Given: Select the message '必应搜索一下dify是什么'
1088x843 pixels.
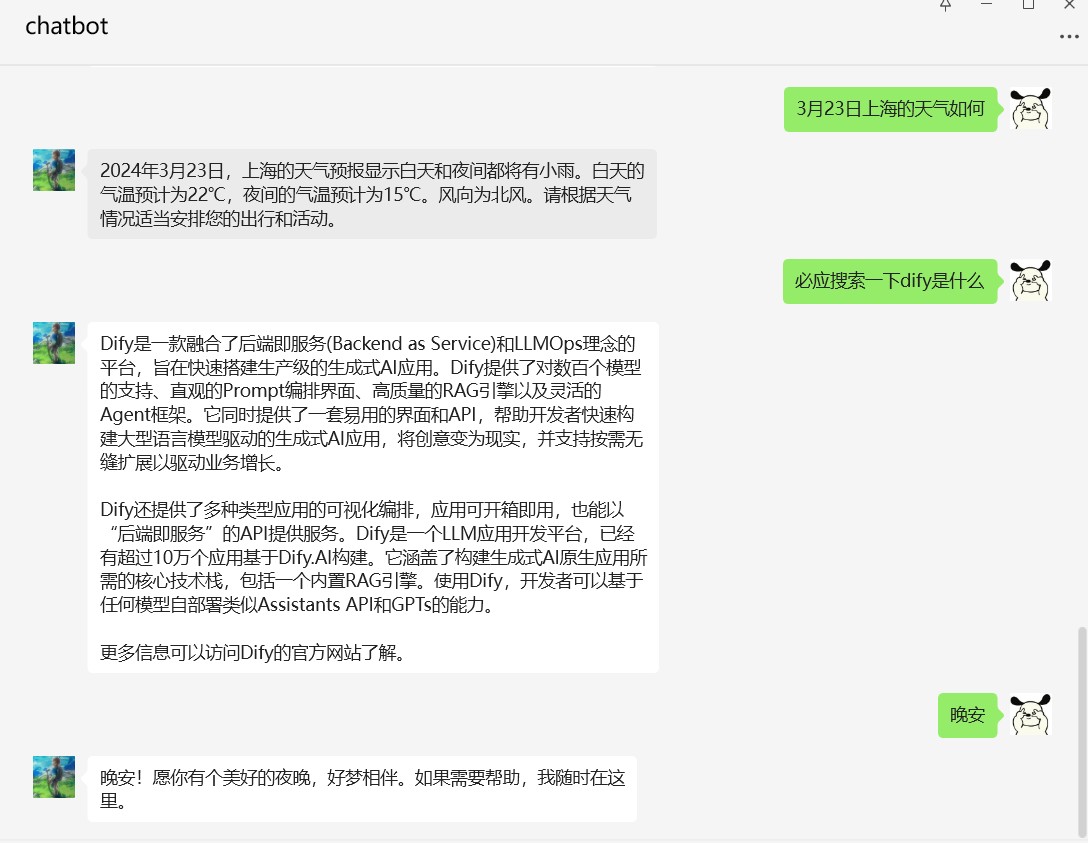Looking at the screenshot, I should 889,282.
